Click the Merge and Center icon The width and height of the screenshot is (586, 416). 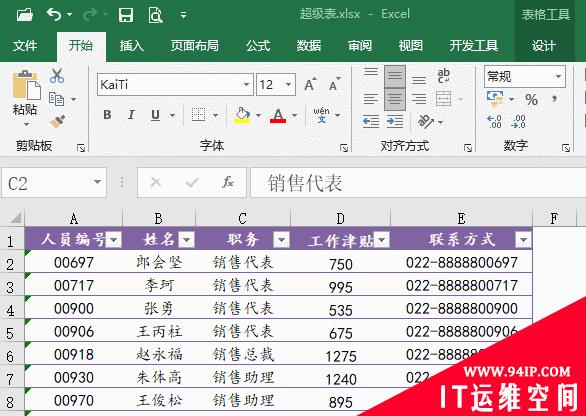pyautogui.click(x=444, y=99)
